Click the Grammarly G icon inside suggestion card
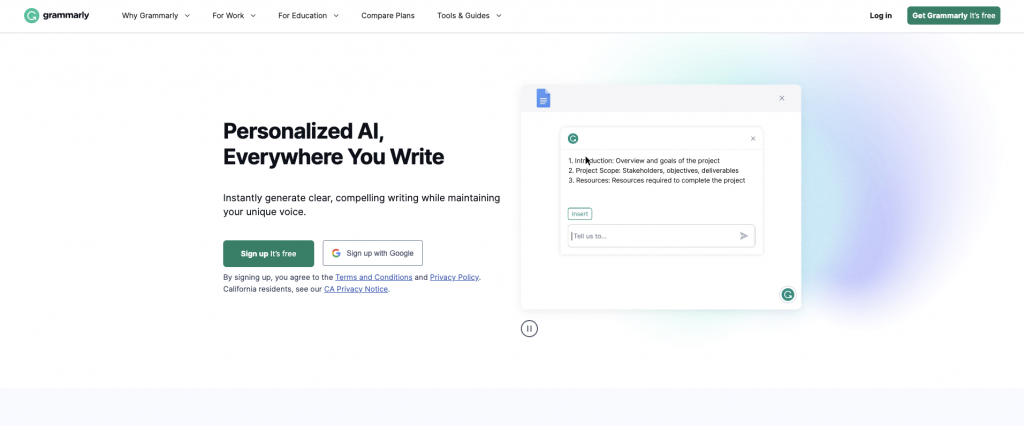 click(x=573, y=139)
